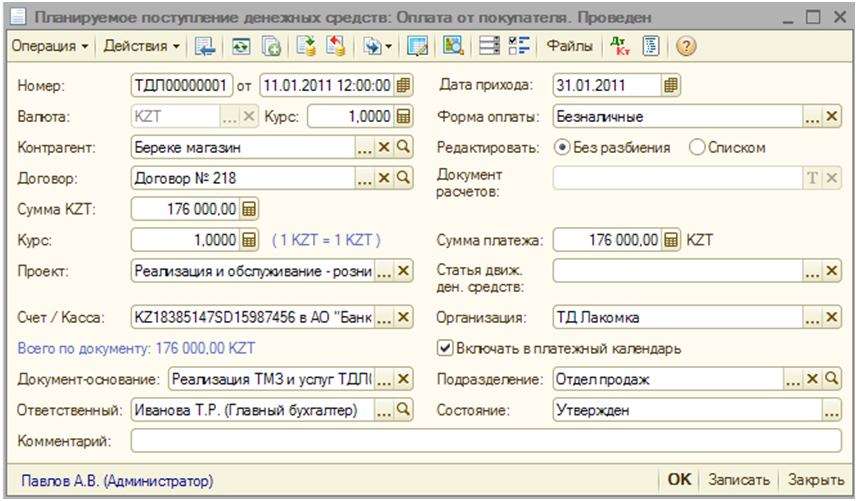Click the help question mark icon
Viewport: 857px width, 501px height.
(686, 46)
